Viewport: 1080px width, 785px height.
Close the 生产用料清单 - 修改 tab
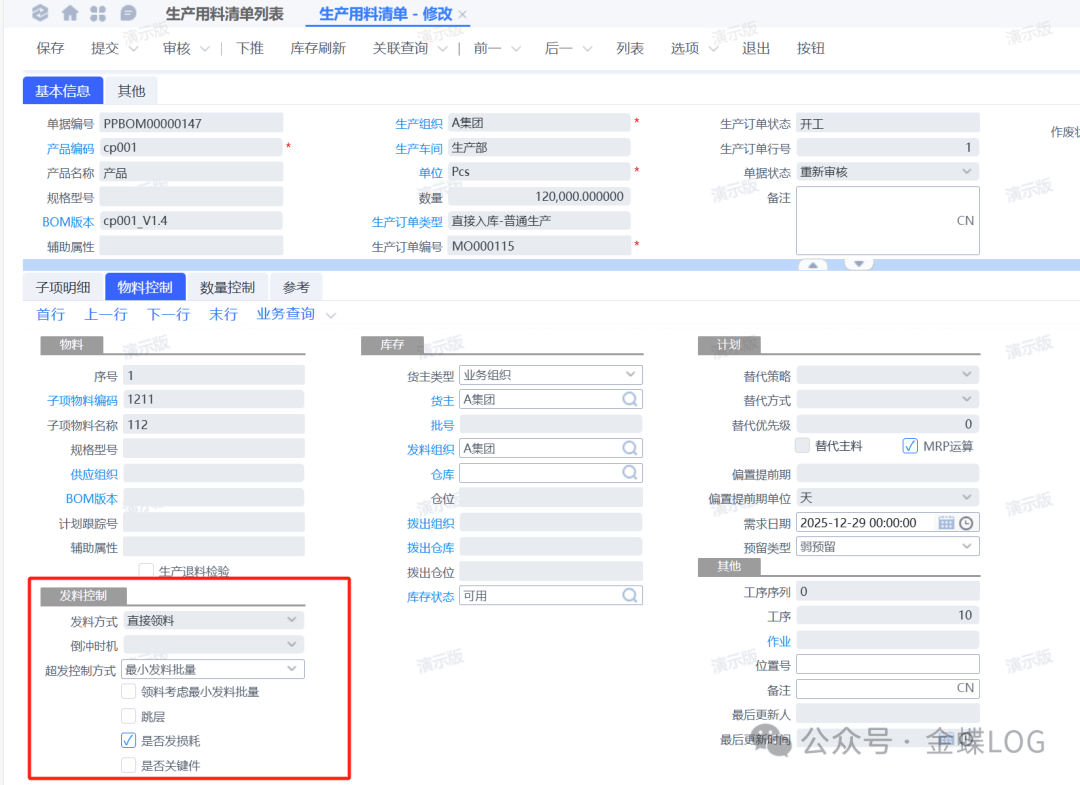(x=463, y=15)
